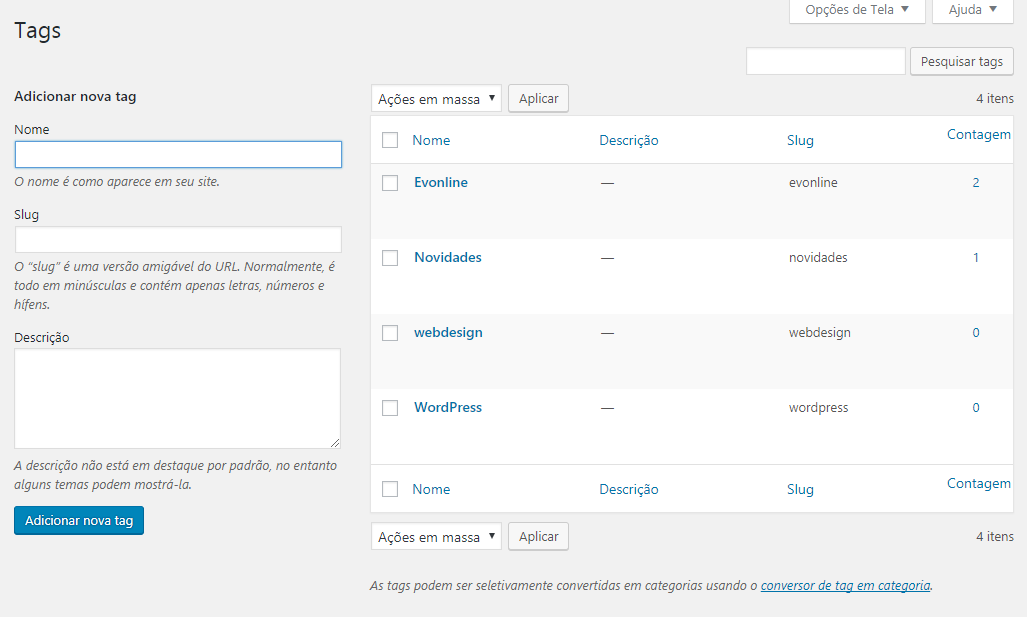The height and width of the screenshot is (617, 1027).
Task: Select the WordPress tag checkbox
Action: (390, 408)
